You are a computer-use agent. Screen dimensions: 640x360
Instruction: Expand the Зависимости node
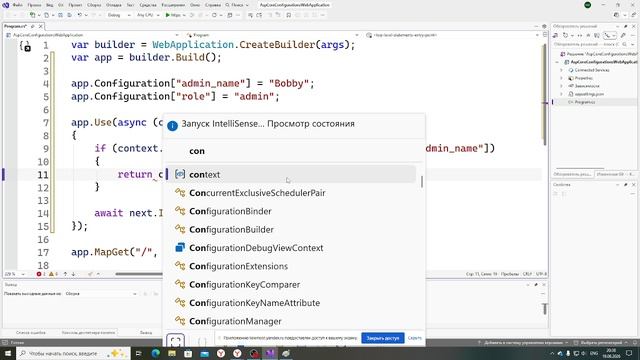[x=561, y=86]
